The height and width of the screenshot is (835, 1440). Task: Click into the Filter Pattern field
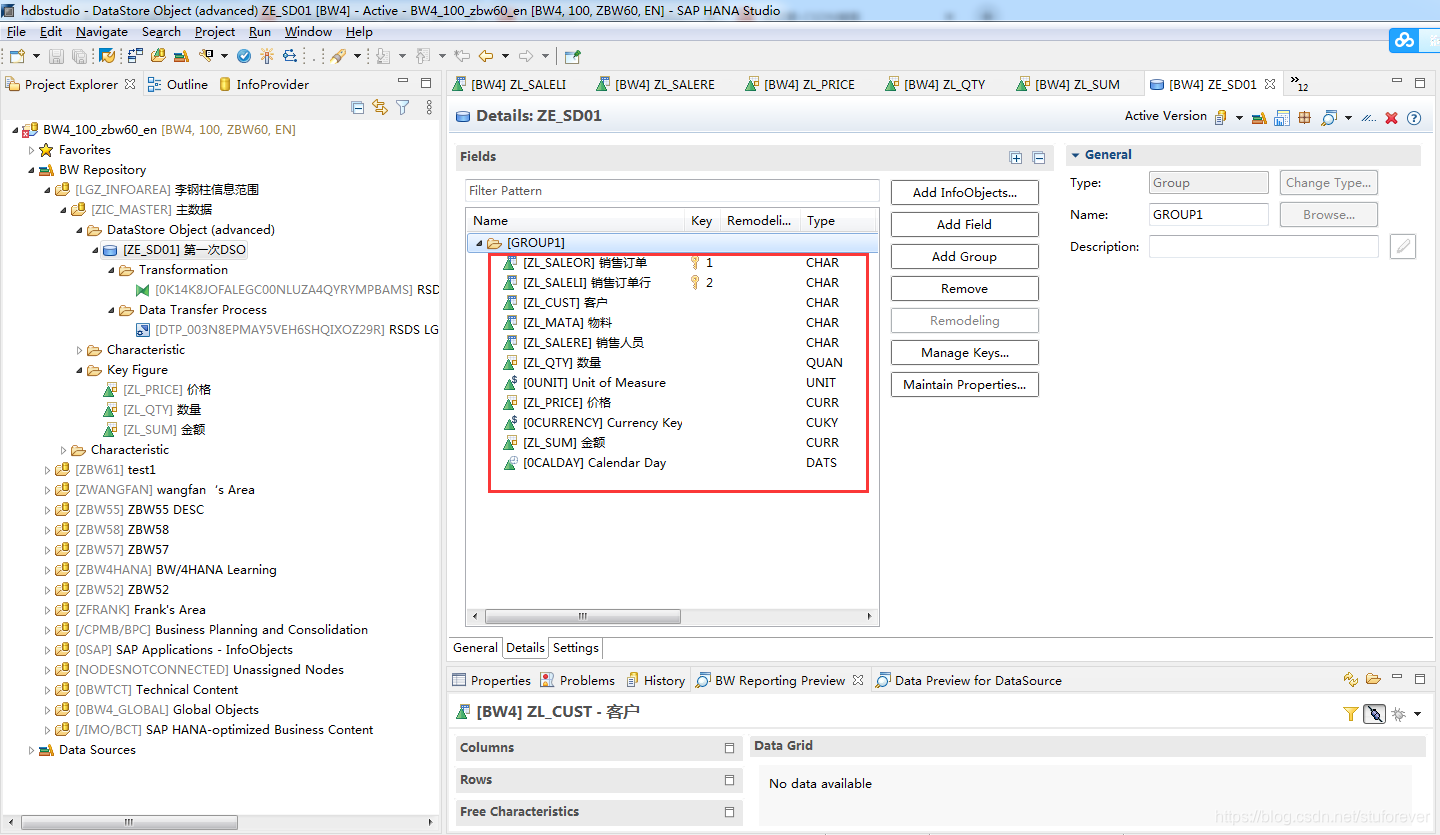click(x=672, y=190)
